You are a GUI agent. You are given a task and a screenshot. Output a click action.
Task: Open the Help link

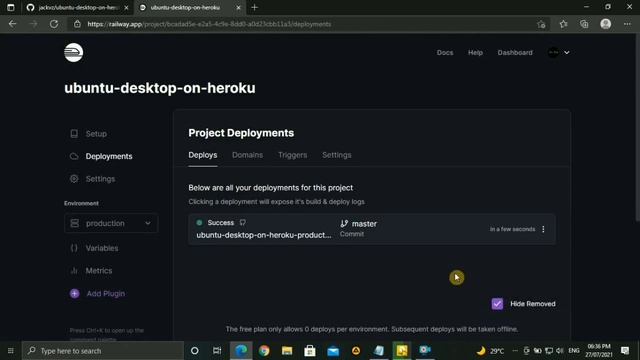475,53
